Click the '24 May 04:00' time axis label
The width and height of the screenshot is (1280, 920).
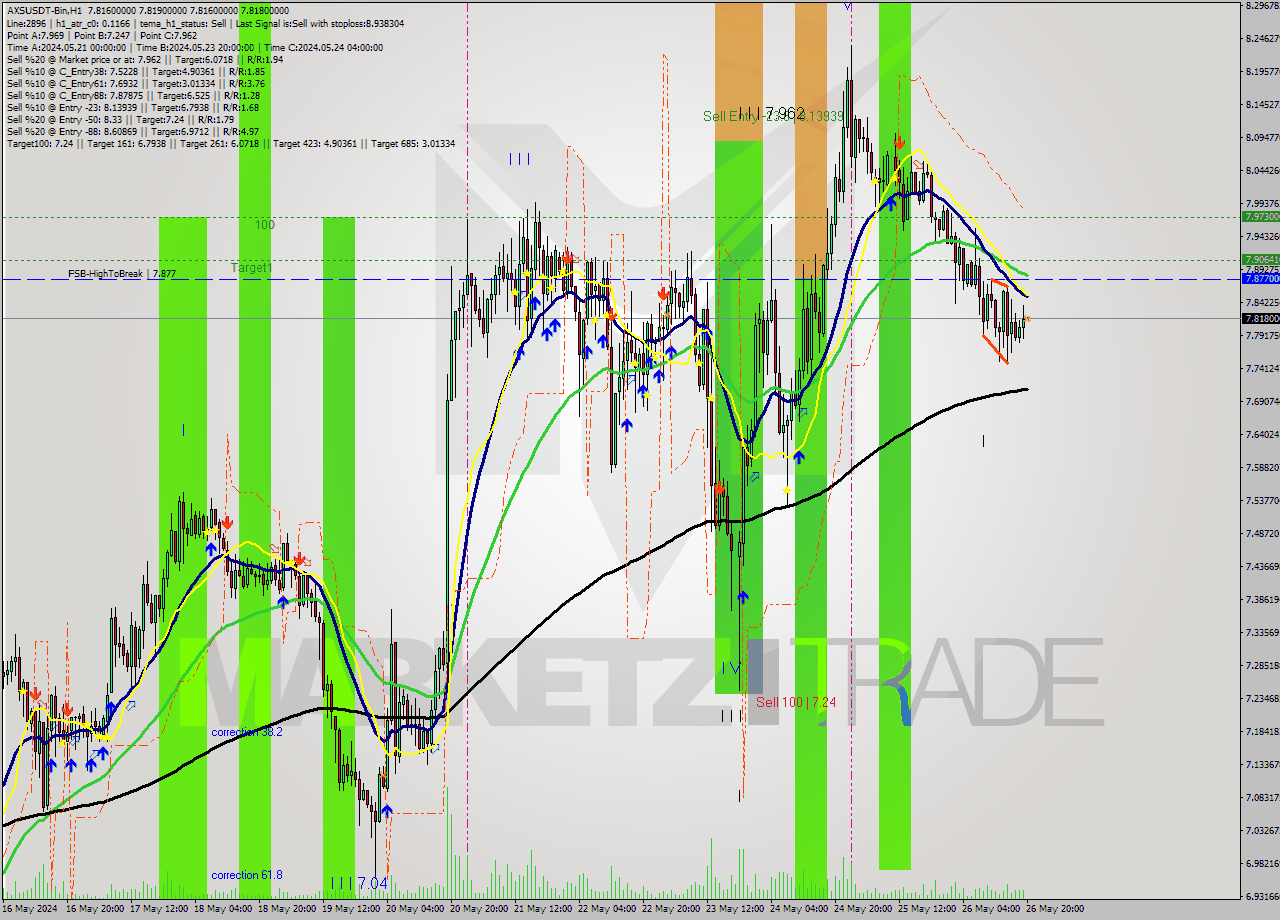click(801, 909)
